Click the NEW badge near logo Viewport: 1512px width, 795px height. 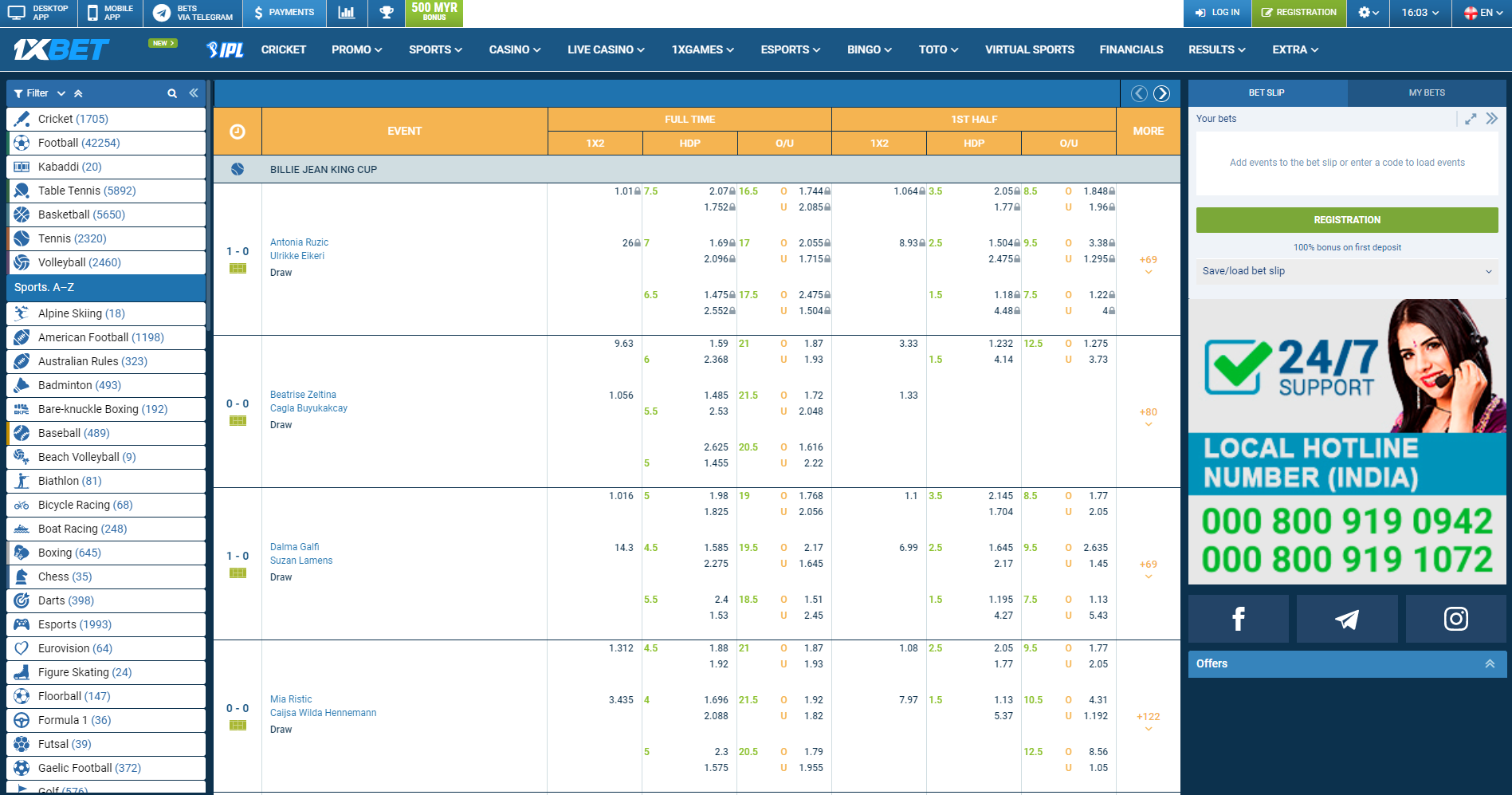pyautogui.click(x=163, y=43)
